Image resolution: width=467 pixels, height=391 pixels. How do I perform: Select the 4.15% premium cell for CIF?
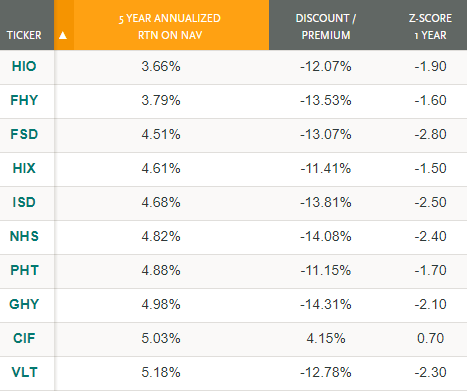coord(326,338)
